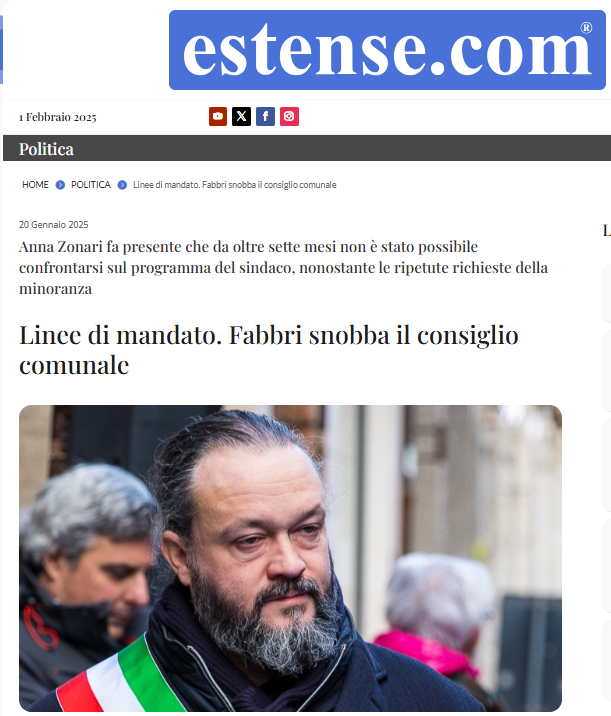Viewport: 611px width, 716px height.
Task: Click the Anna Zonari subtitle paragraph
Action: point(283,268)
